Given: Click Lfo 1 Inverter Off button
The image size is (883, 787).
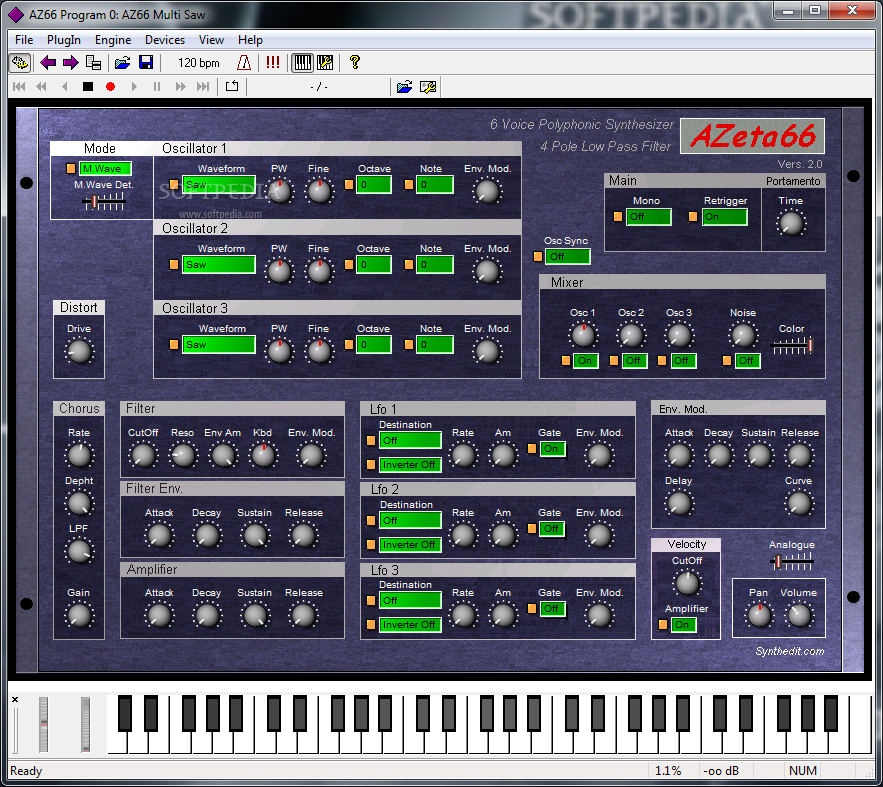Looking at the screenshot, I should (x=410, y=465).
